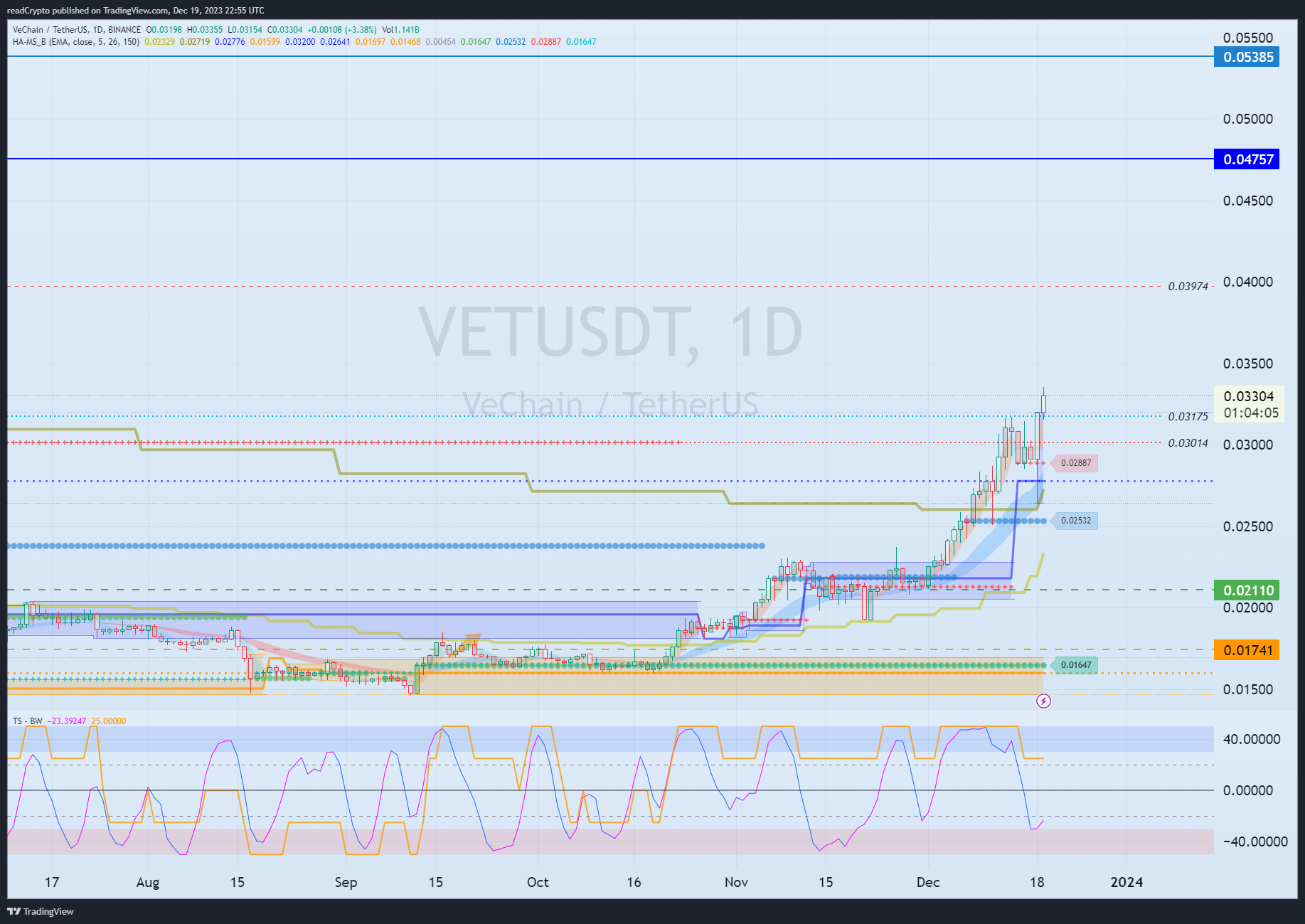
Task: Select the orange 0.01741 price label
Action: (x=1247, y=650)
